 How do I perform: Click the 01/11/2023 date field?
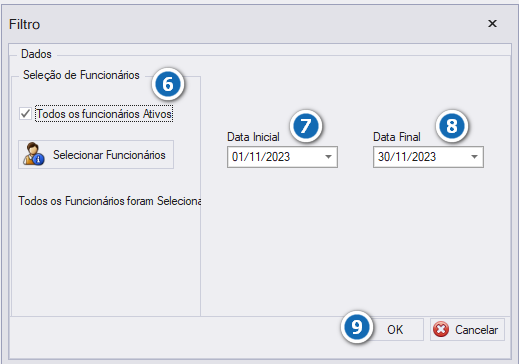pos(282,157)
